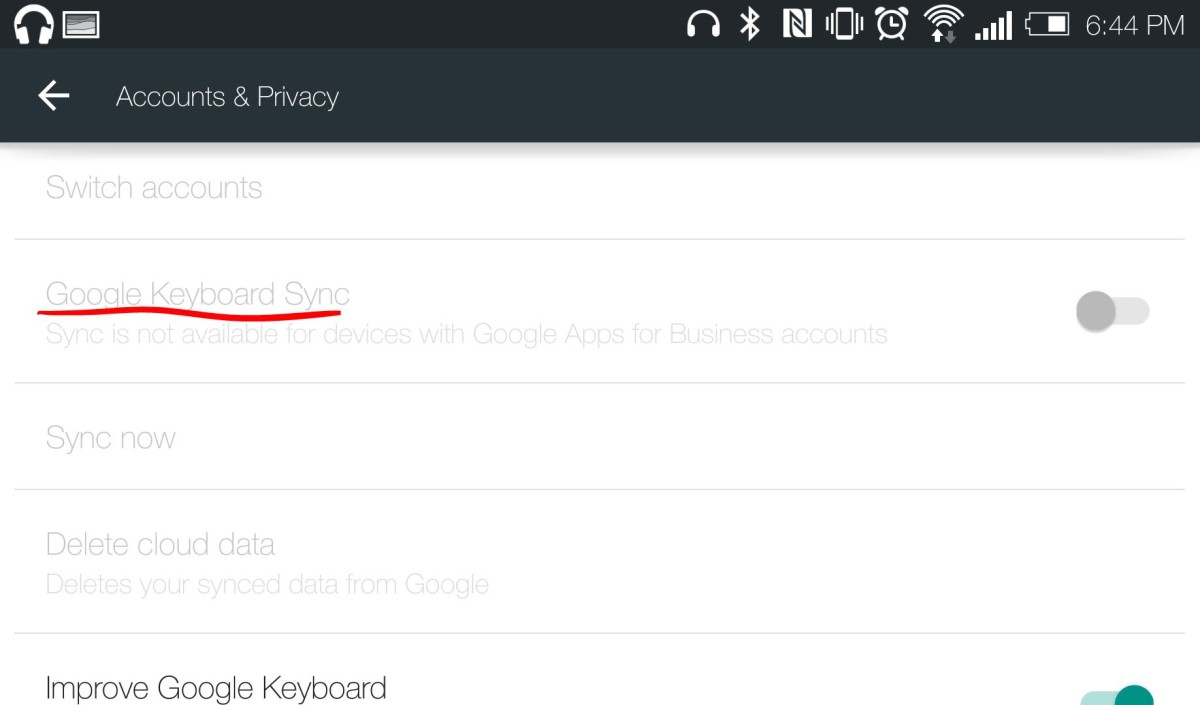1200x705 pixels.
Task: Tap the headset icon beside Bluetooth
Action: (x=703, y=24)
